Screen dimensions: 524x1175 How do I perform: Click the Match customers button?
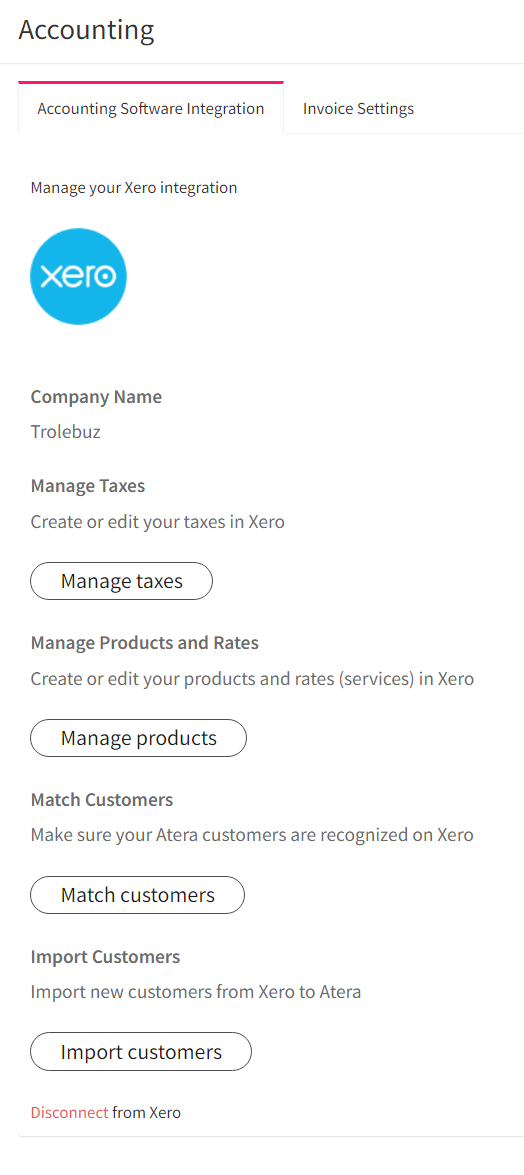pyautogui.click(x=137, y=895)
